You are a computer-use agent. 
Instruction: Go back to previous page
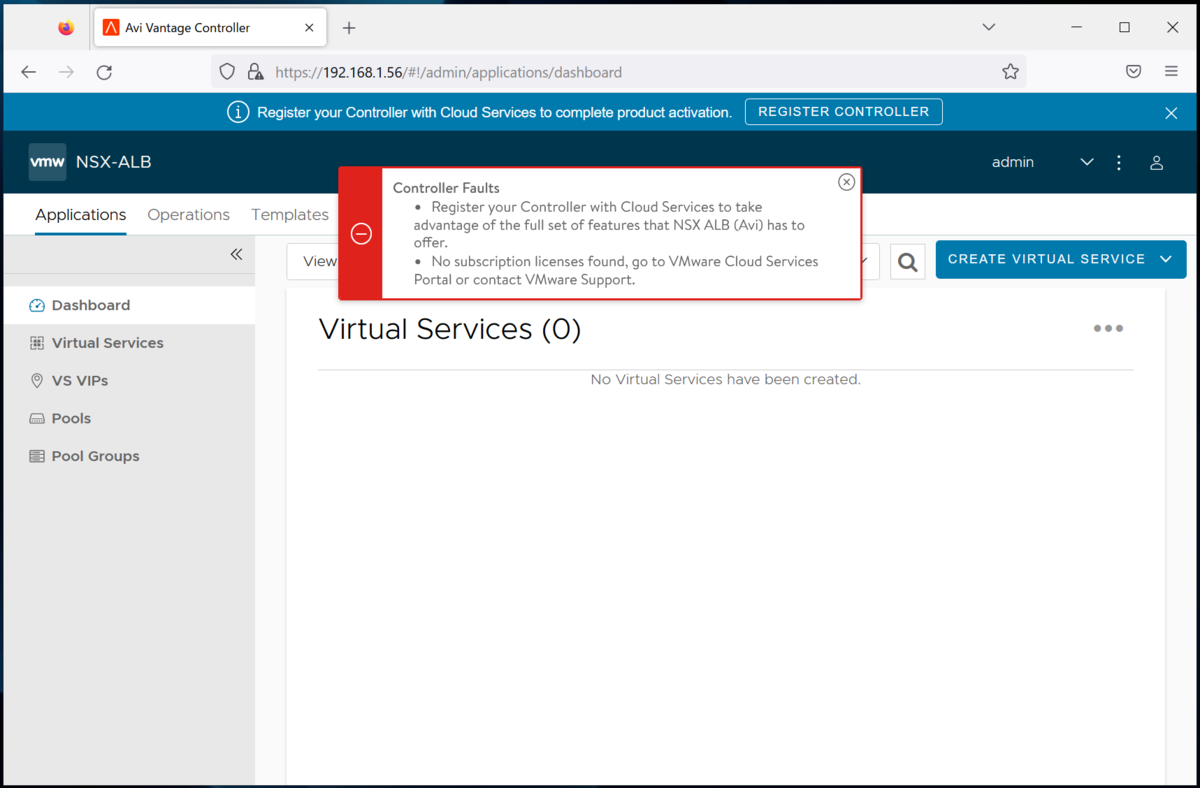pos(29,72)
